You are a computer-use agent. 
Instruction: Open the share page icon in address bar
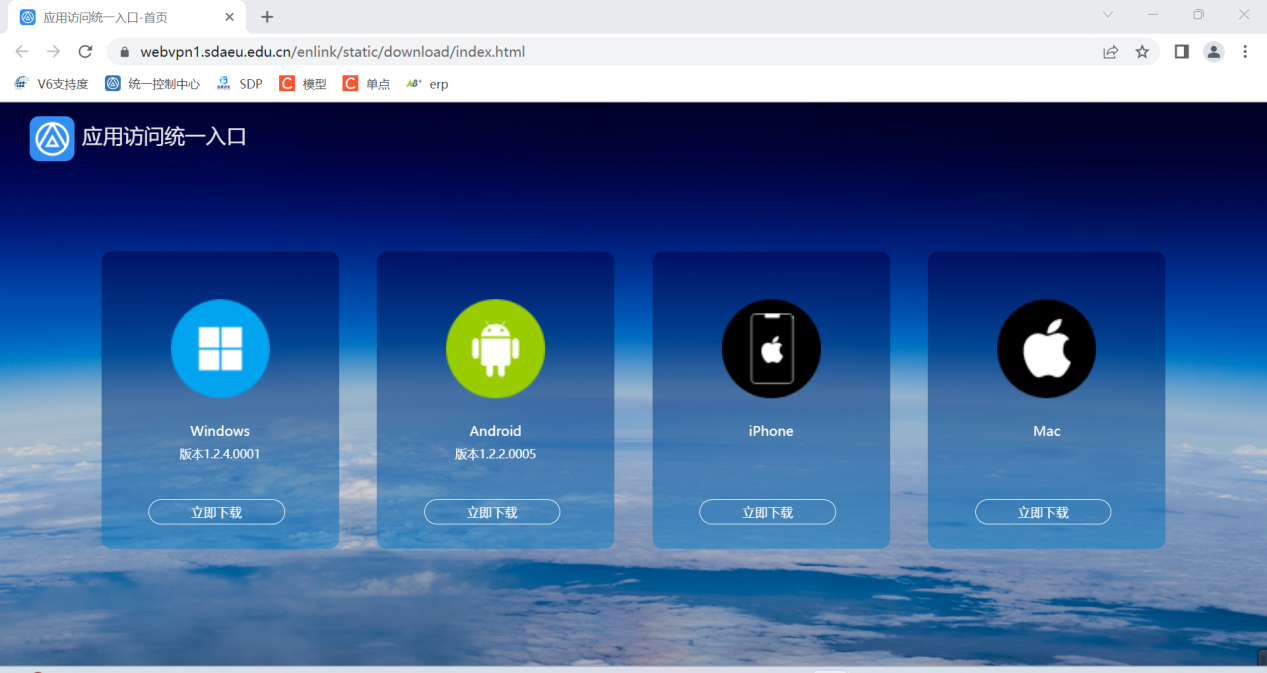click(1110, 52)
